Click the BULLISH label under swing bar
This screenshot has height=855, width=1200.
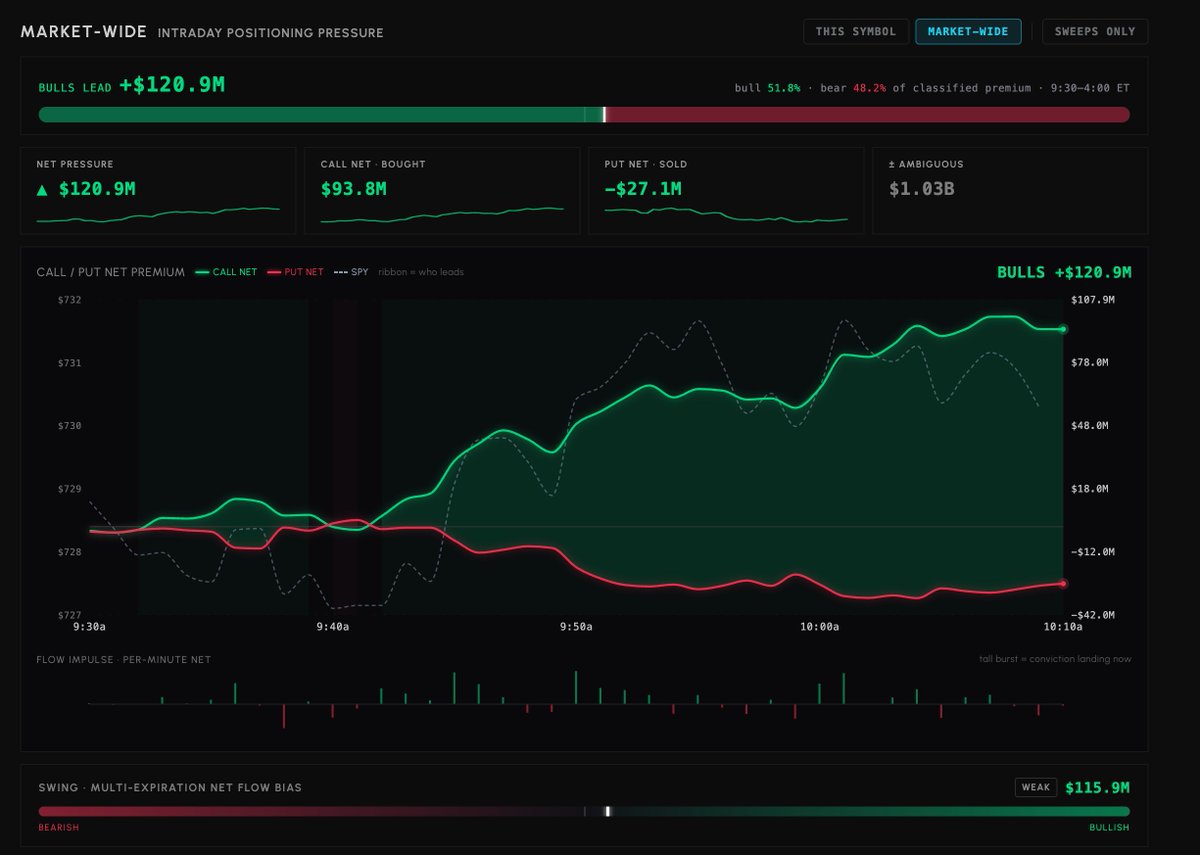pos(1110,828)
